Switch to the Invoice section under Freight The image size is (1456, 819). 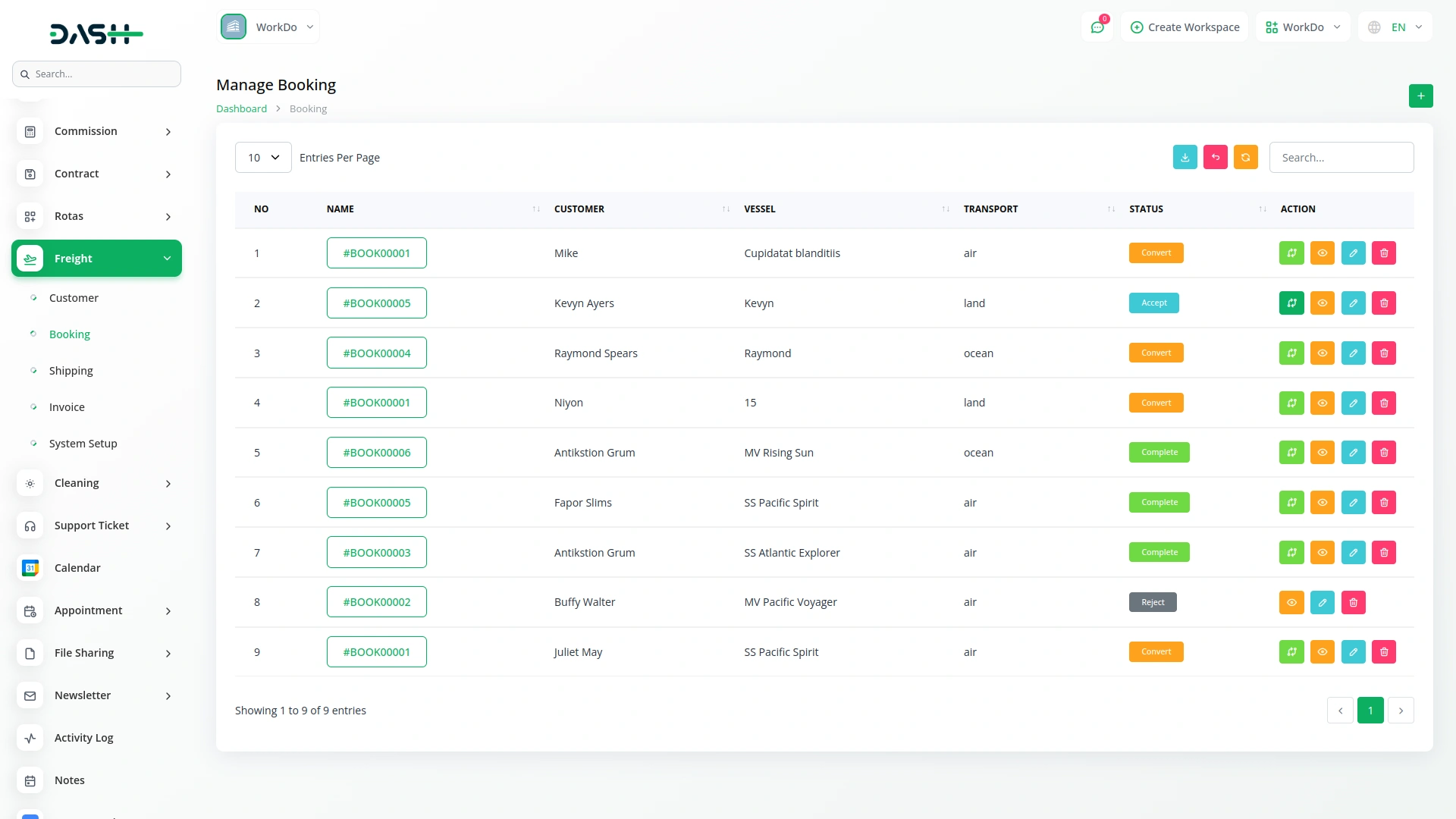pos(67,406)
